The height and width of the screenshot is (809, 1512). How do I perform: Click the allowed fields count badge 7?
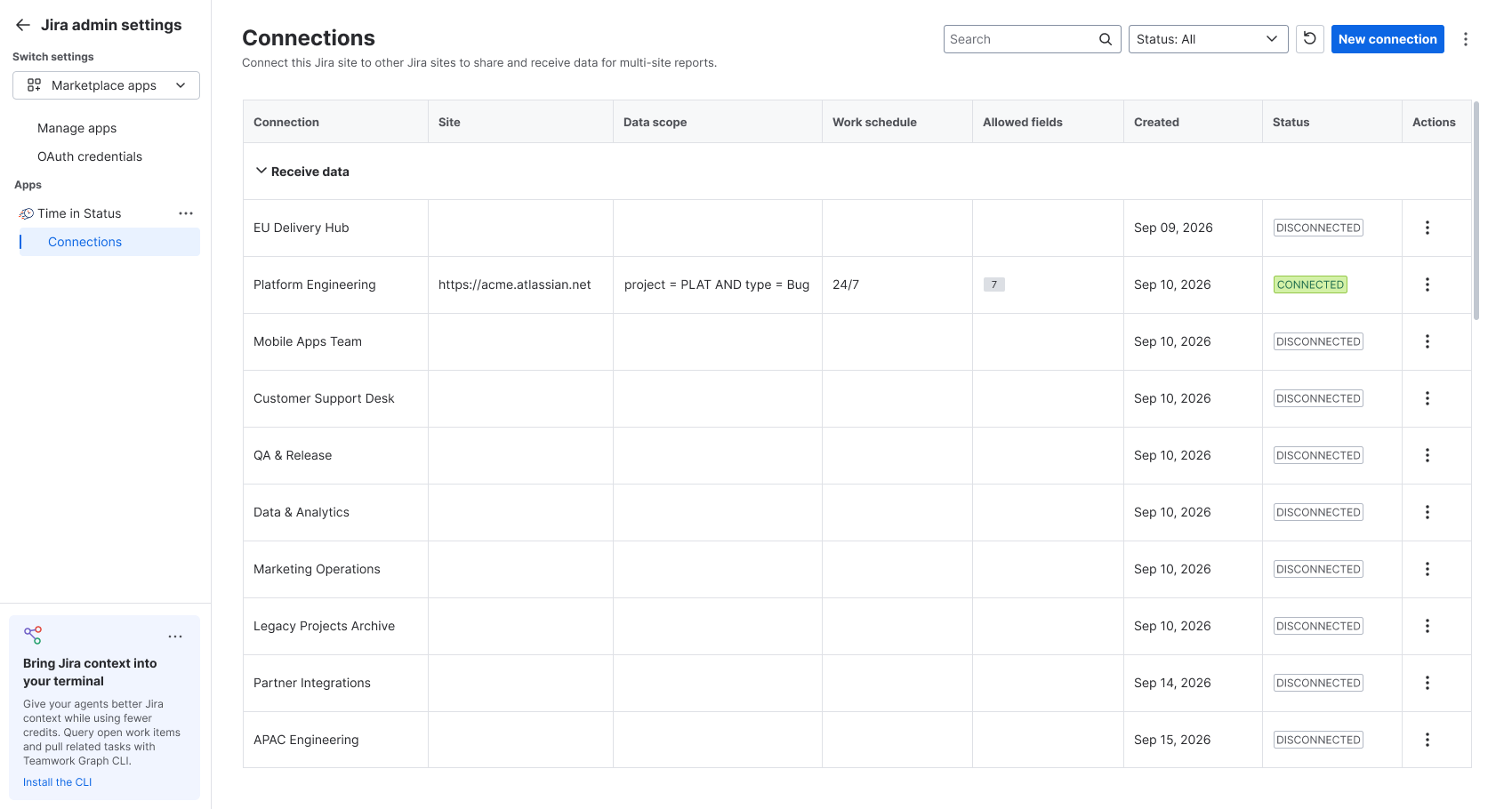coord(994,284)
